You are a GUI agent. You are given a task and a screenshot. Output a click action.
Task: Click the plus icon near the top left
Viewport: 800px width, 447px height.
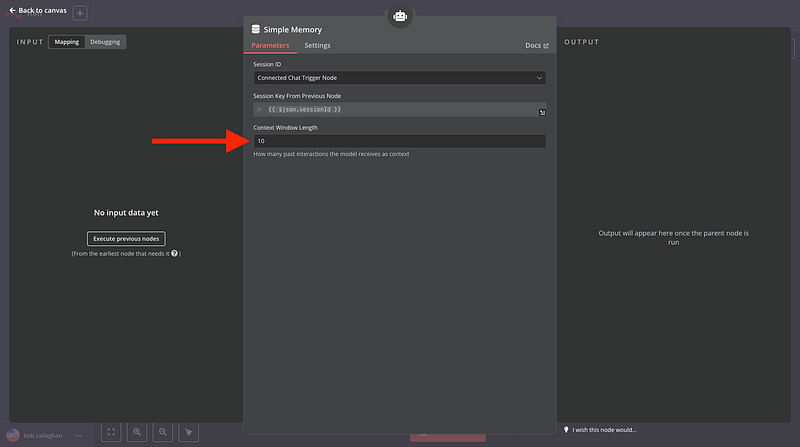point(80,13)
